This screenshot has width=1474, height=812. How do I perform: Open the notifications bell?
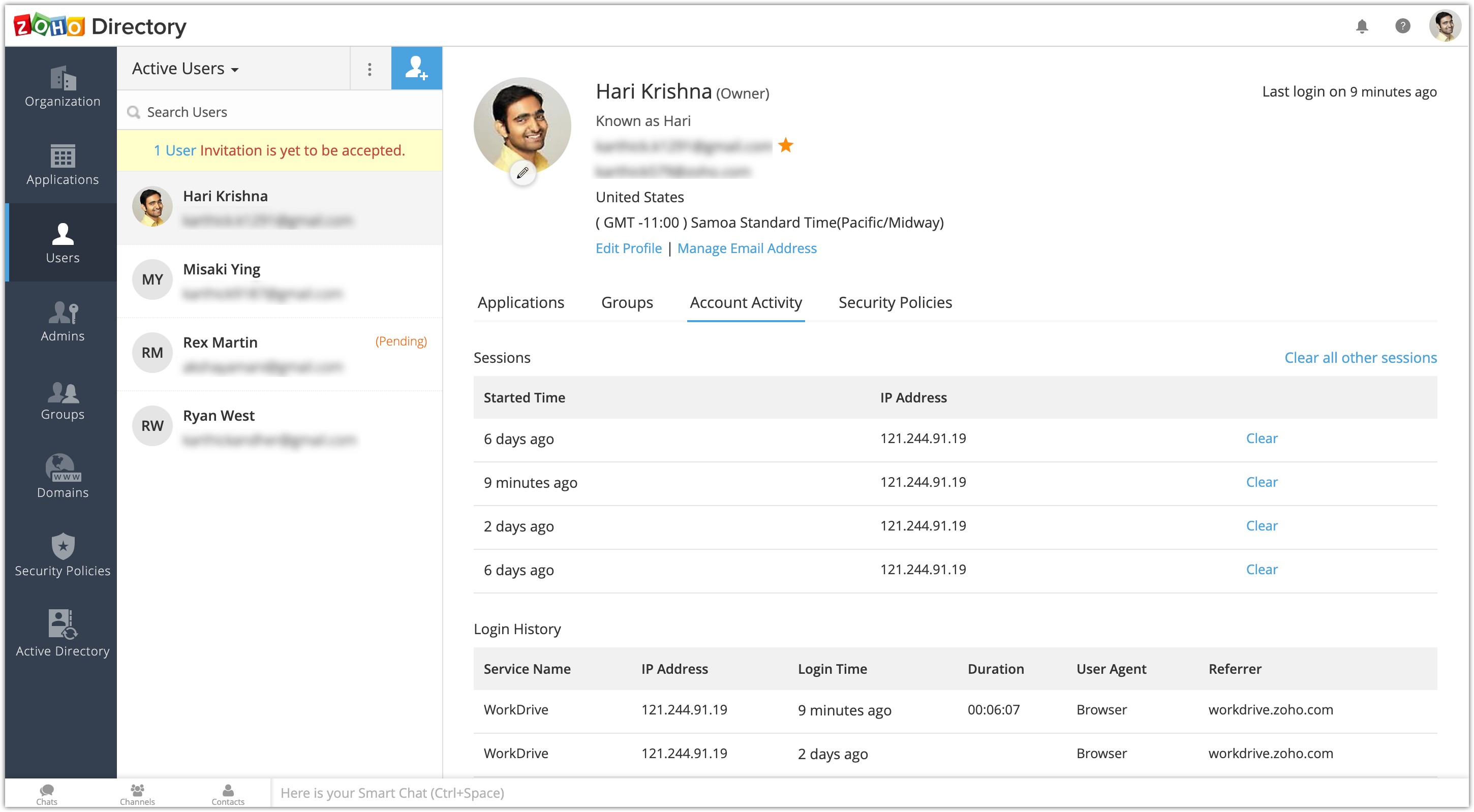[x=1361, y=26]
